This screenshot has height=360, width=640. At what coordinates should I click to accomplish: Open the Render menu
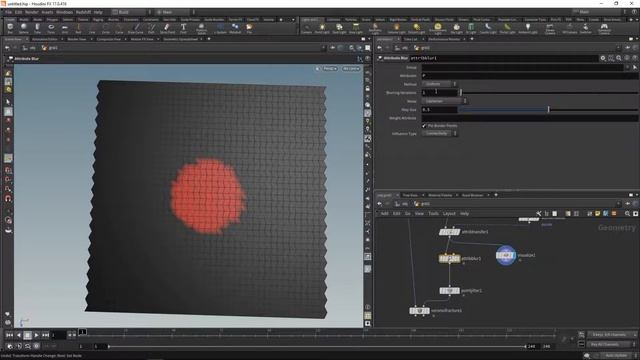pyautogui.click(x=31, y=12)
